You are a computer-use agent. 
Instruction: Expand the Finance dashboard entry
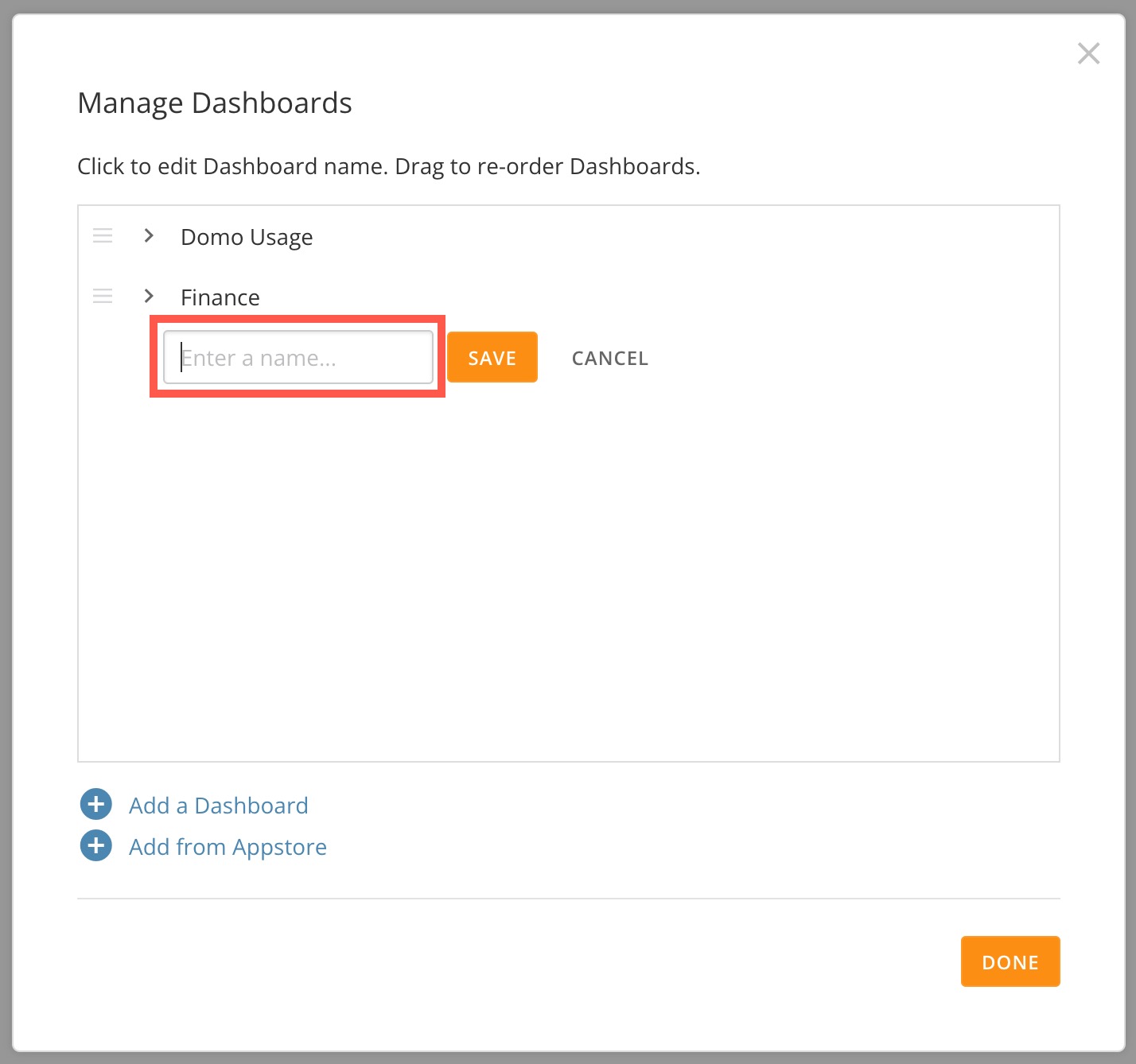coord(149,295)
